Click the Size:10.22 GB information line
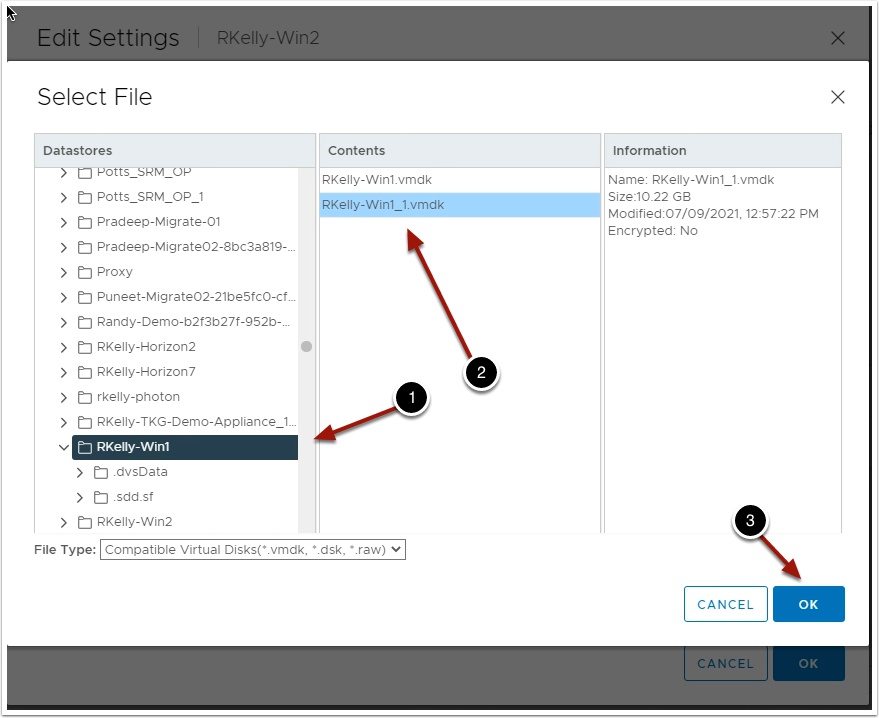The height and width of the screenshot is (718, 879). point(649,197)
